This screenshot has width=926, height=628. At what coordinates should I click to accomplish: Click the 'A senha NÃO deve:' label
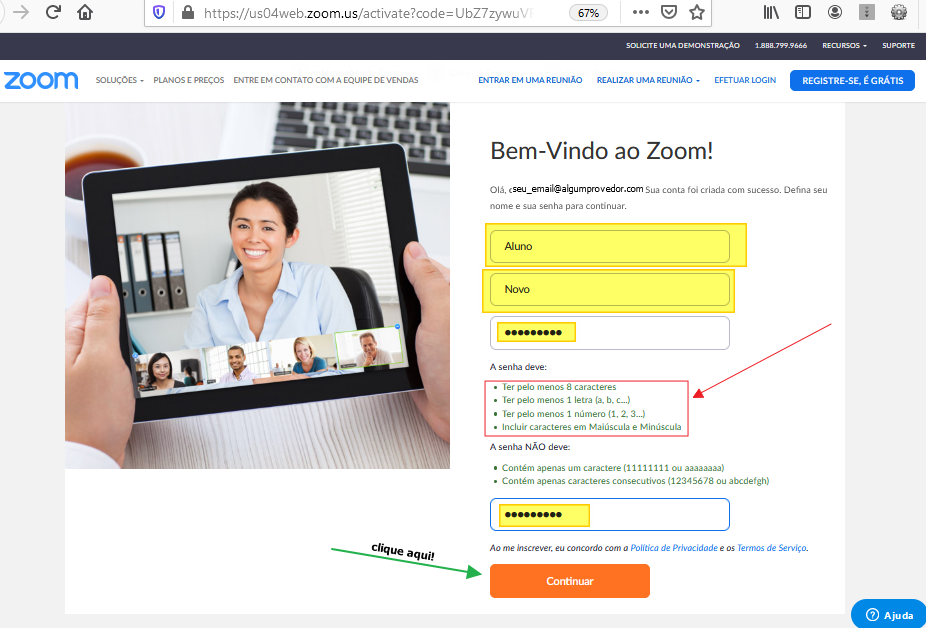(530, 447)
